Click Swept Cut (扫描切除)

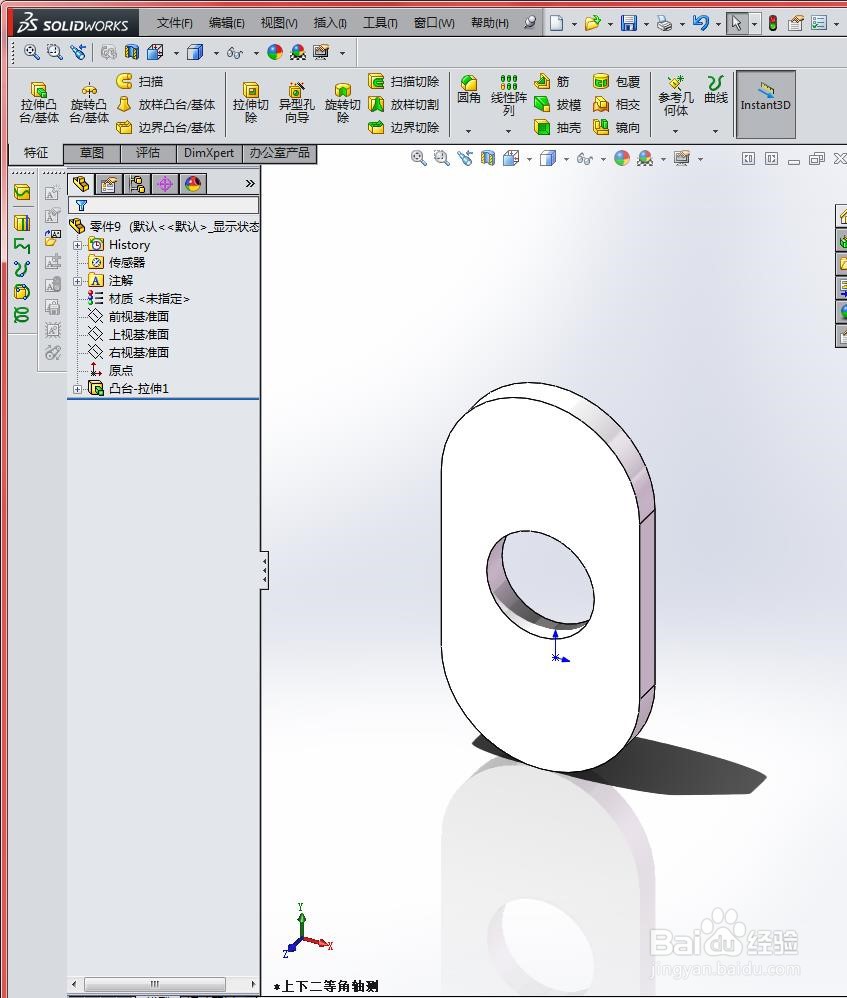[403, 81]
